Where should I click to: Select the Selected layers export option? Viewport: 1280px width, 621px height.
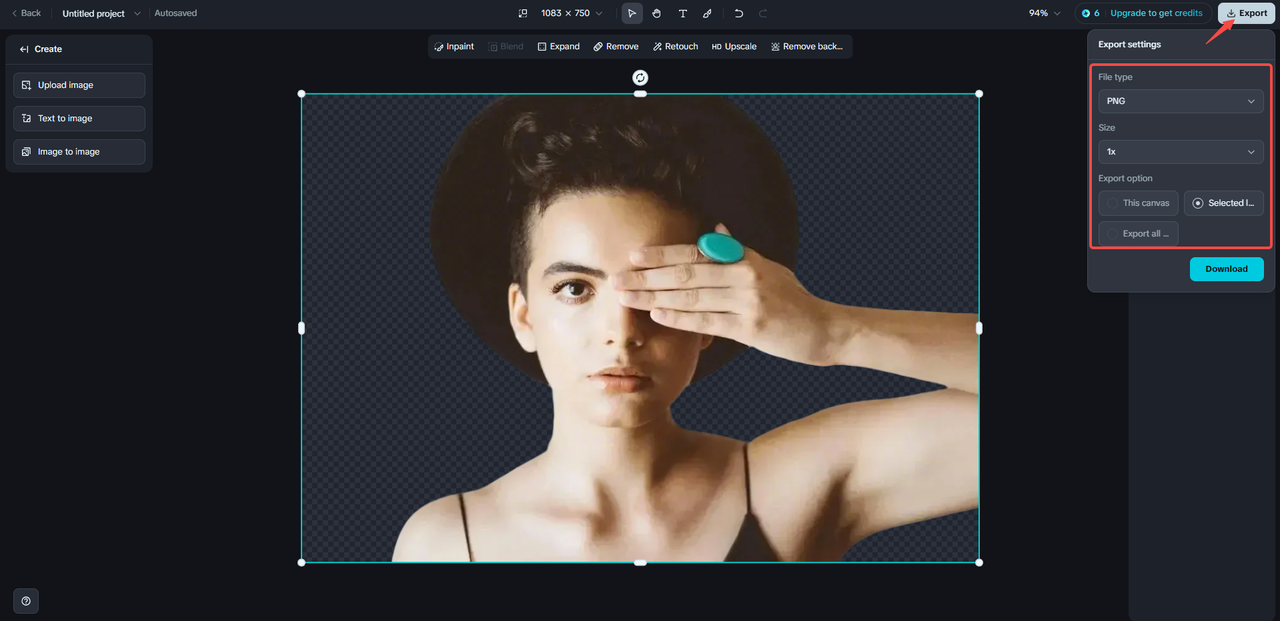click(x=1224, y=203)
